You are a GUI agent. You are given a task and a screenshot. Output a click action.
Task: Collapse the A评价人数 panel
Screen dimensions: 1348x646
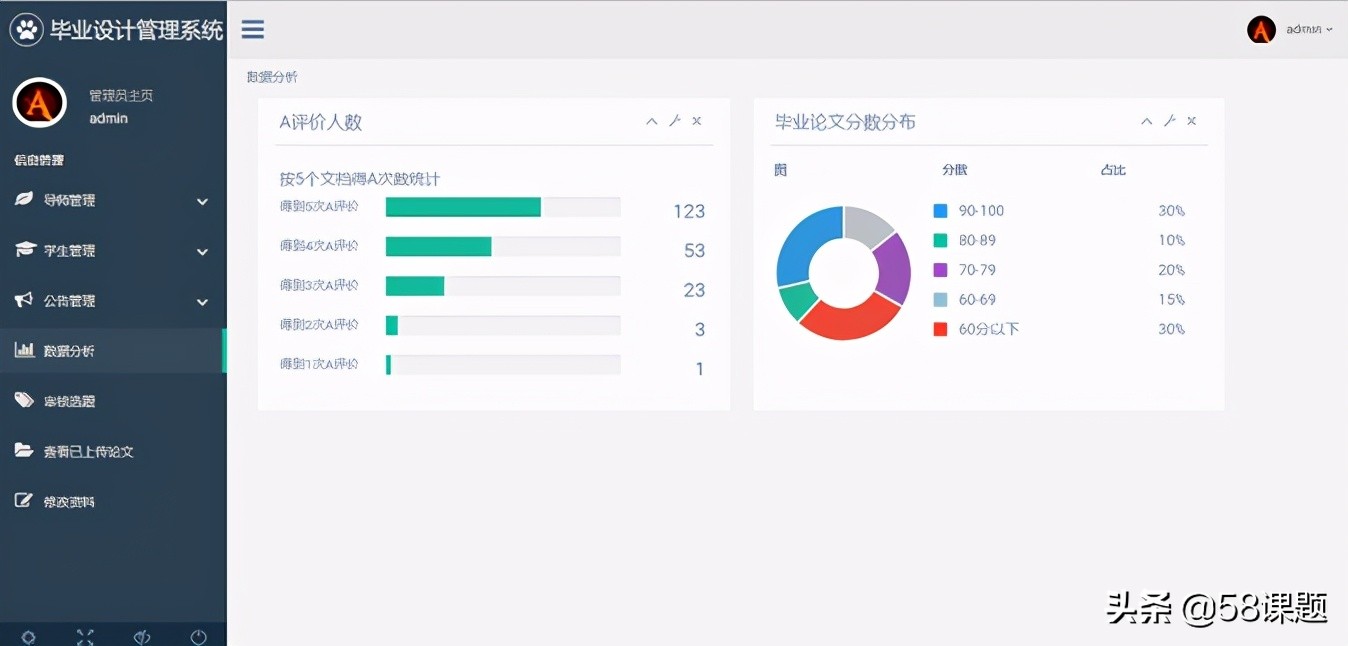tap(651, 121)
